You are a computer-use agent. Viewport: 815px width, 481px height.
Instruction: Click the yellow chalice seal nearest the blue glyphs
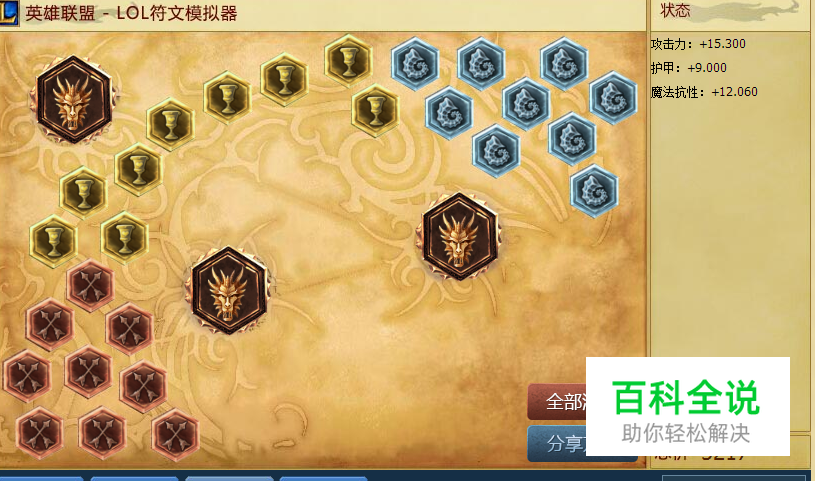point(375,110)
